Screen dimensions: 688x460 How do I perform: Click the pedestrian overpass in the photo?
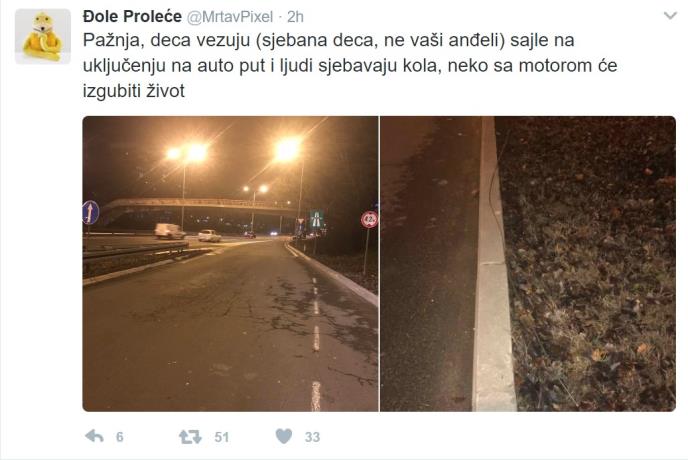202,206
